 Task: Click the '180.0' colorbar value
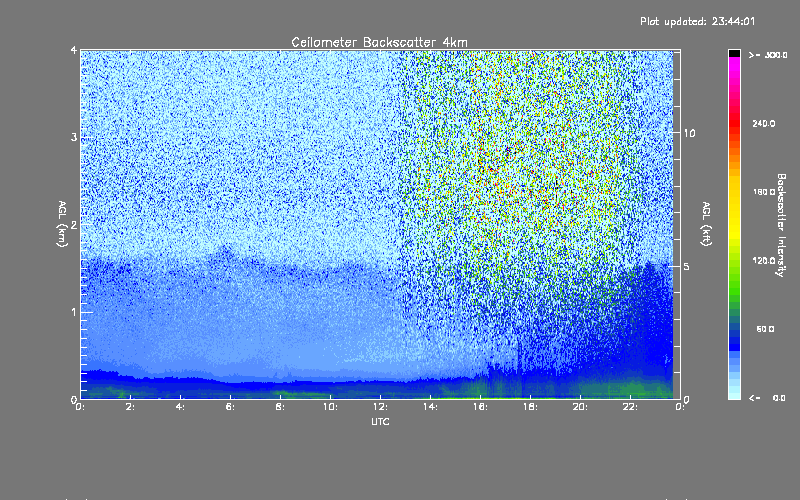(764, 192)
